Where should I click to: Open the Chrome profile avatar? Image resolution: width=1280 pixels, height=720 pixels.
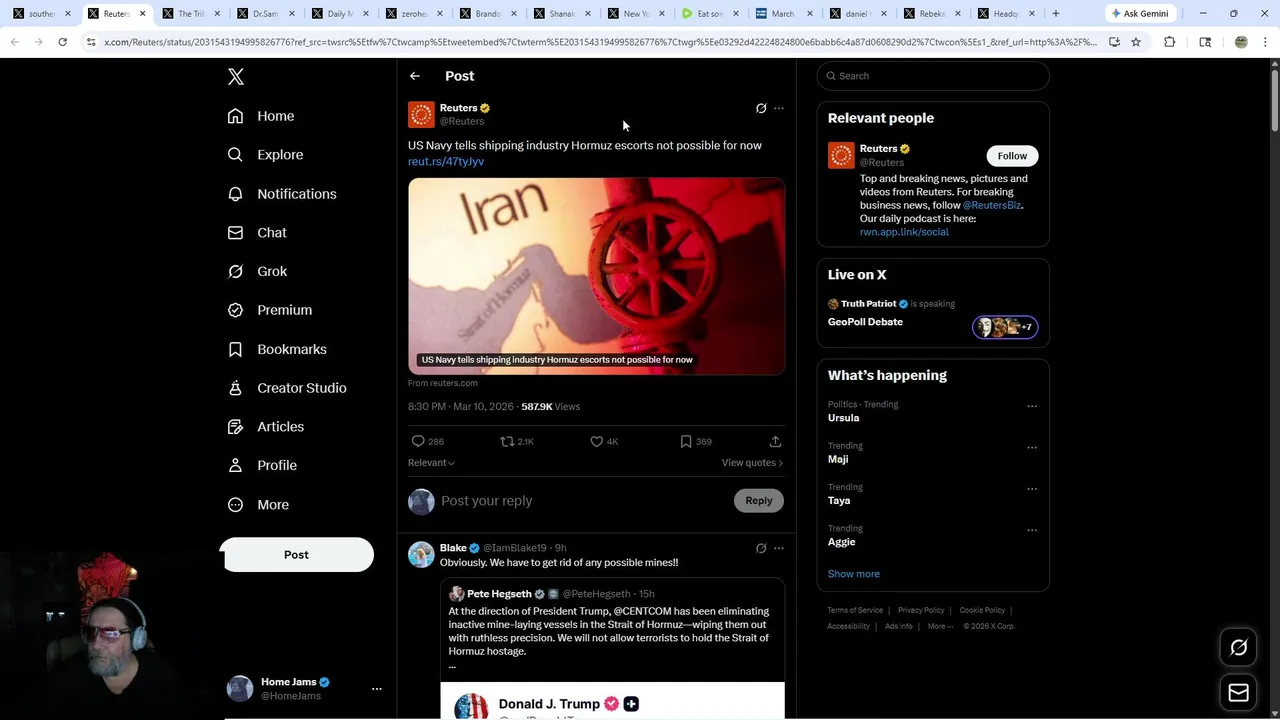[1241, 42]
